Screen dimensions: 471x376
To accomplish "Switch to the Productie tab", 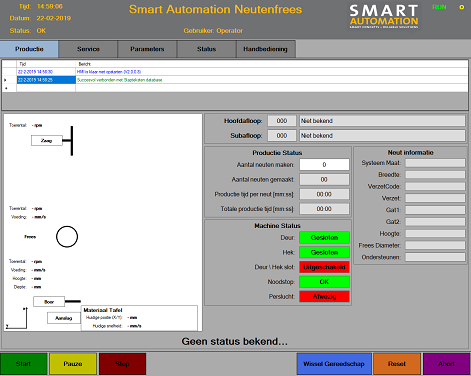I will (29, 49).
